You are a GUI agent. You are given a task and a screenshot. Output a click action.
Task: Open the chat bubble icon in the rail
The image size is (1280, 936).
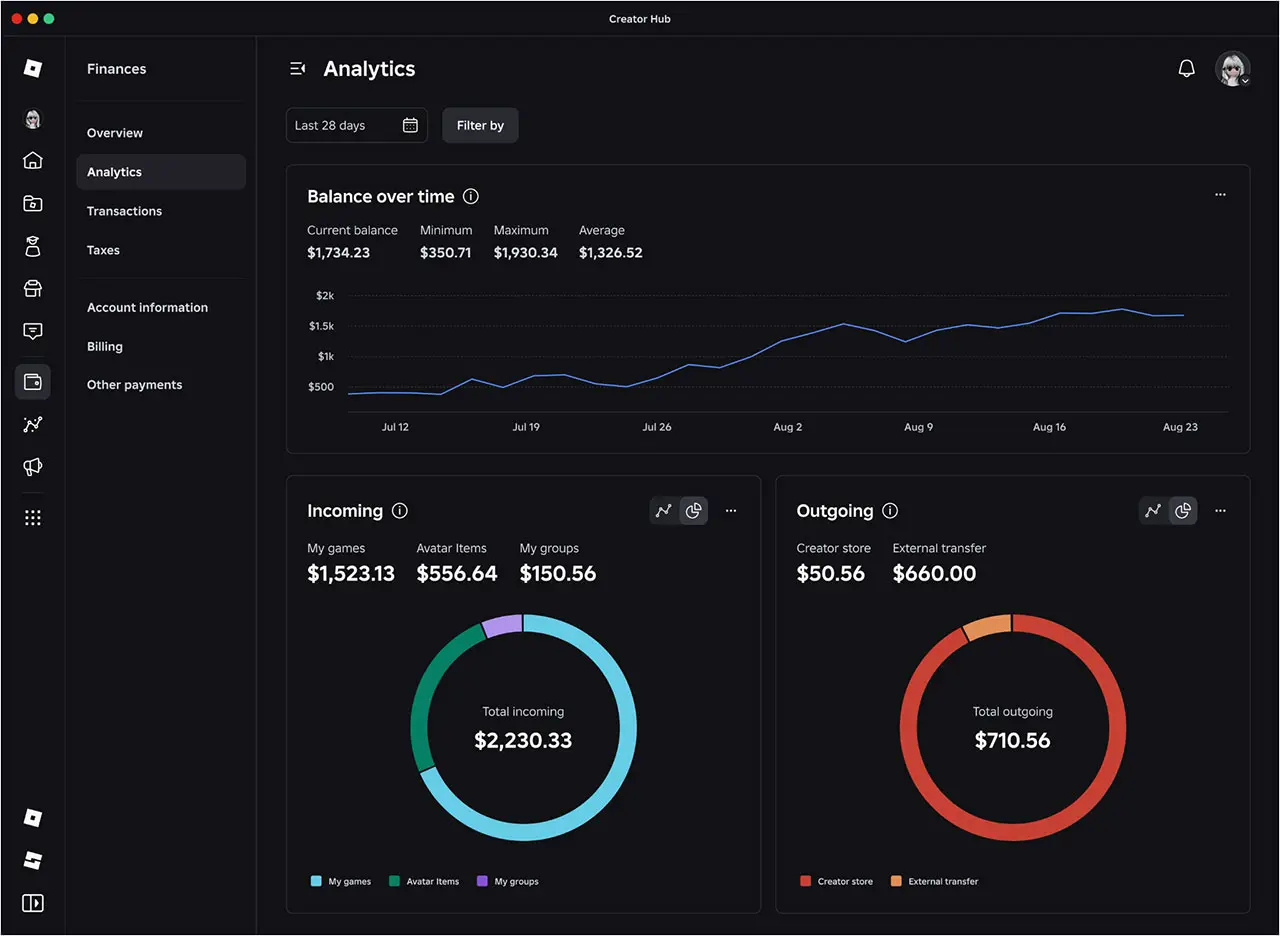pyautogui.click(x=33, y=331)
